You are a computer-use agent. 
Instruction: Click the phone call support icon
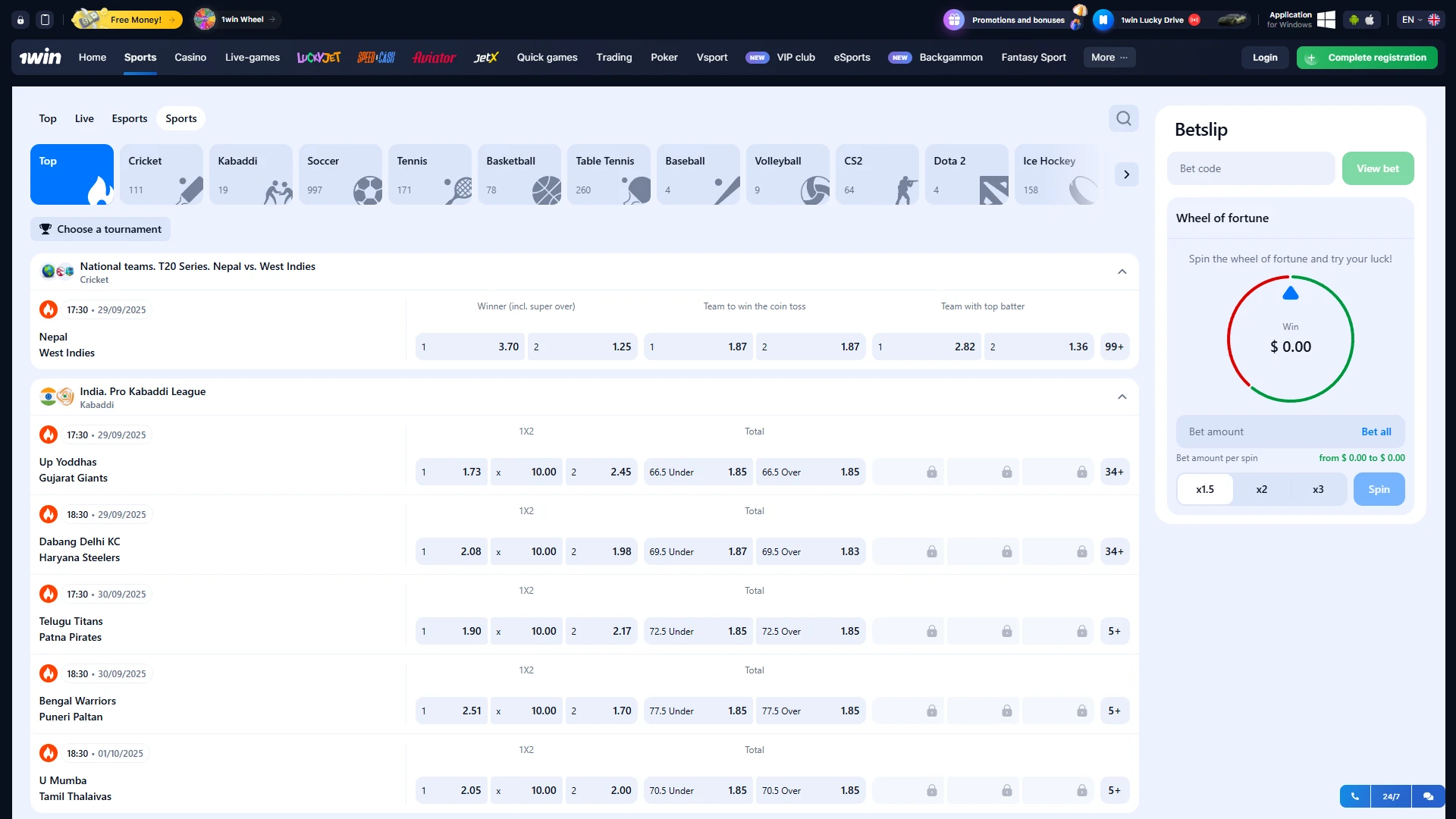point(1355,796)
